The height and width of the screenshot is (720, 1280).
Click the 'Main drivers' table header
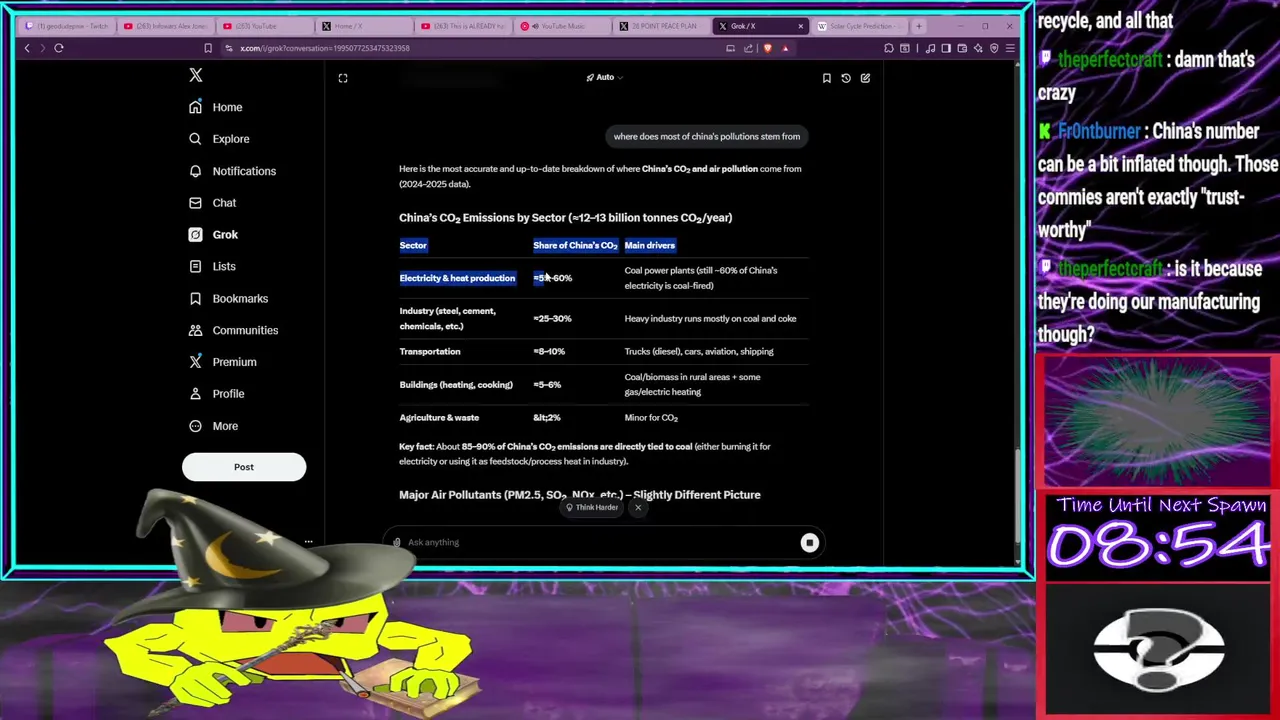pyautogui.click(x=650, y=245)
